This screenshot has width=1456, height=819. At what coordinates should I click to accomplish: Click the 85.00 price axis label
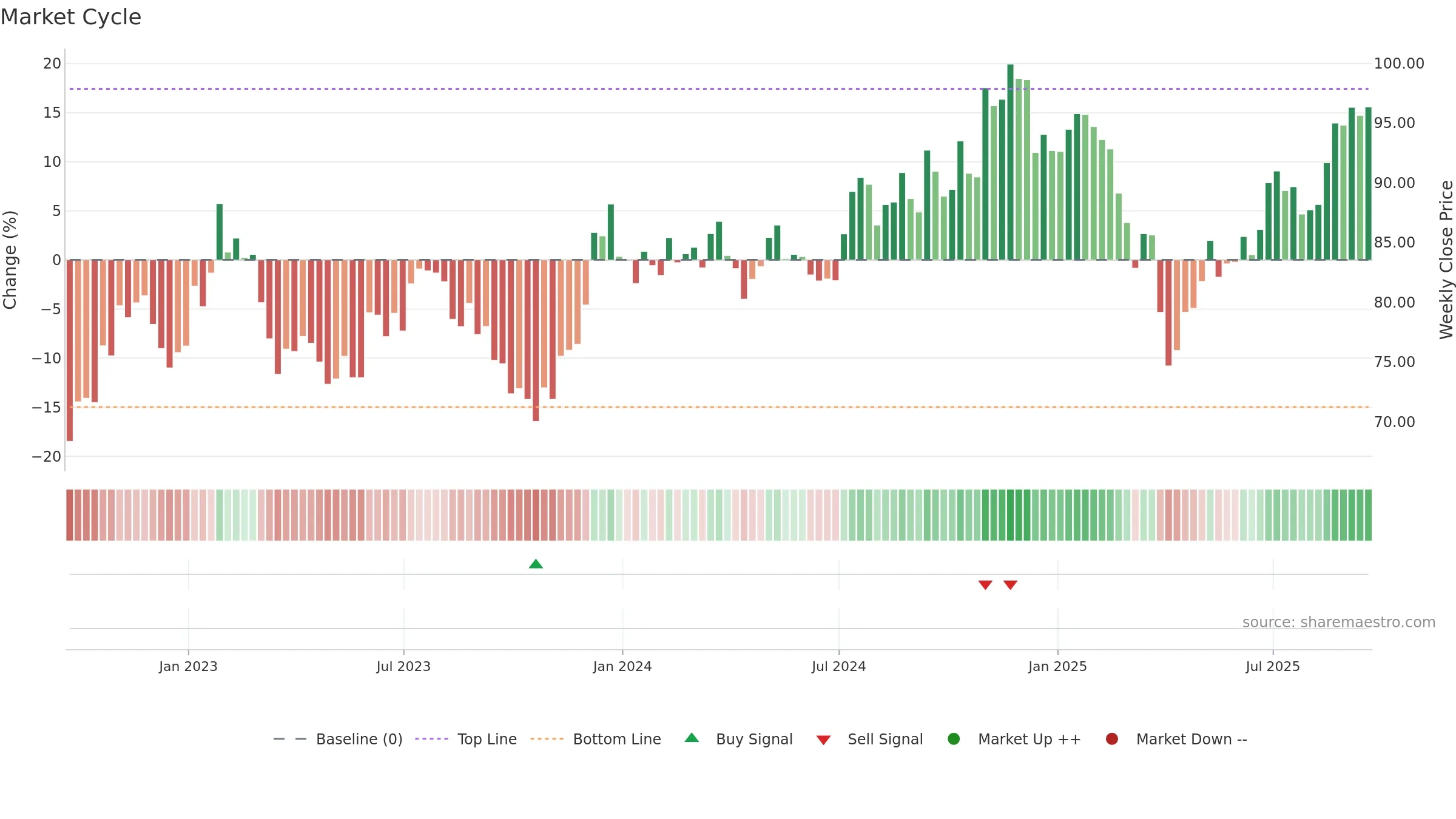(x=1394, y=242)
